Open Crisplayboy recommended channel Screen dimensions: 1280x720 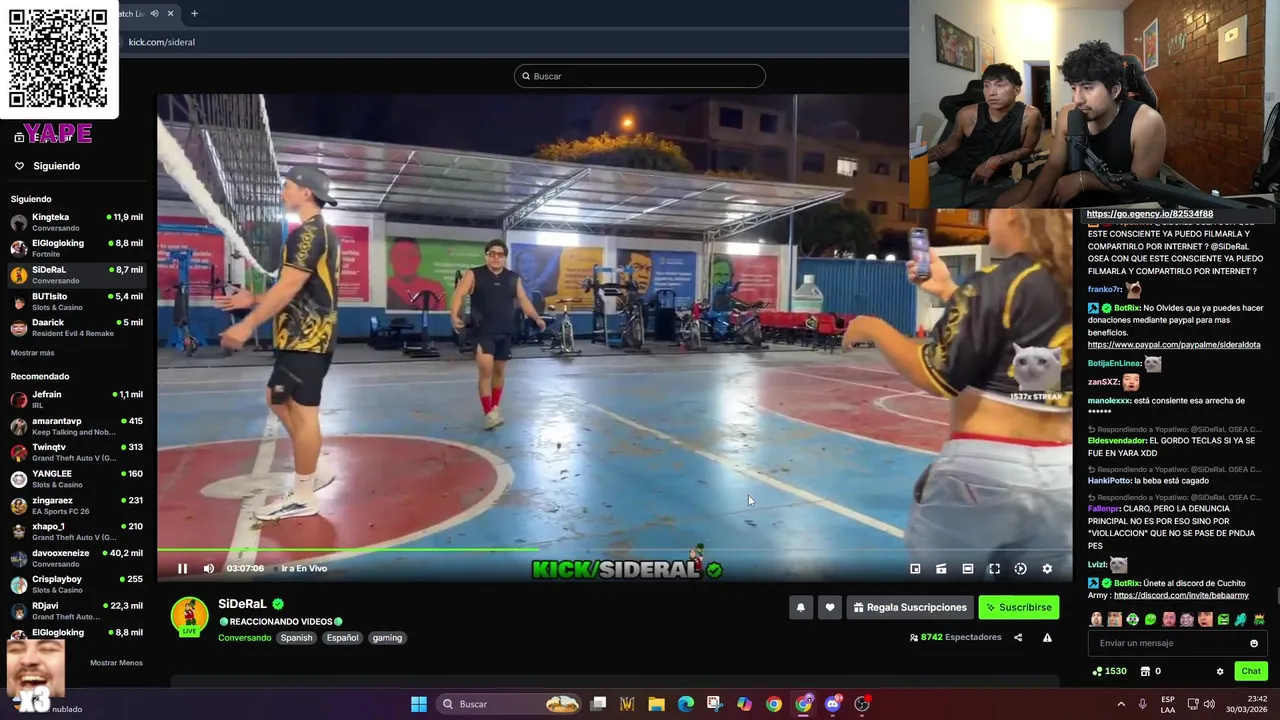(77, 584)
